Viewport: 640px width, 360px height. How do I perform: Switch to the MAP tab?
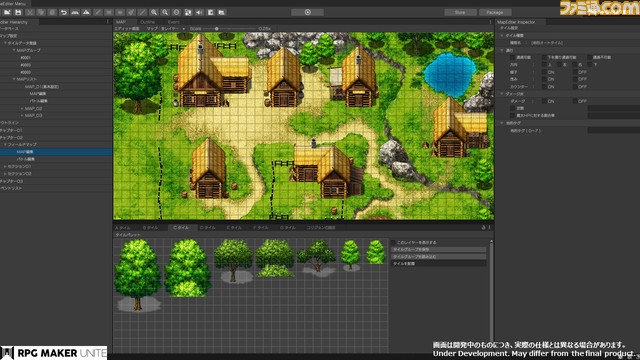tap(121, 22)
